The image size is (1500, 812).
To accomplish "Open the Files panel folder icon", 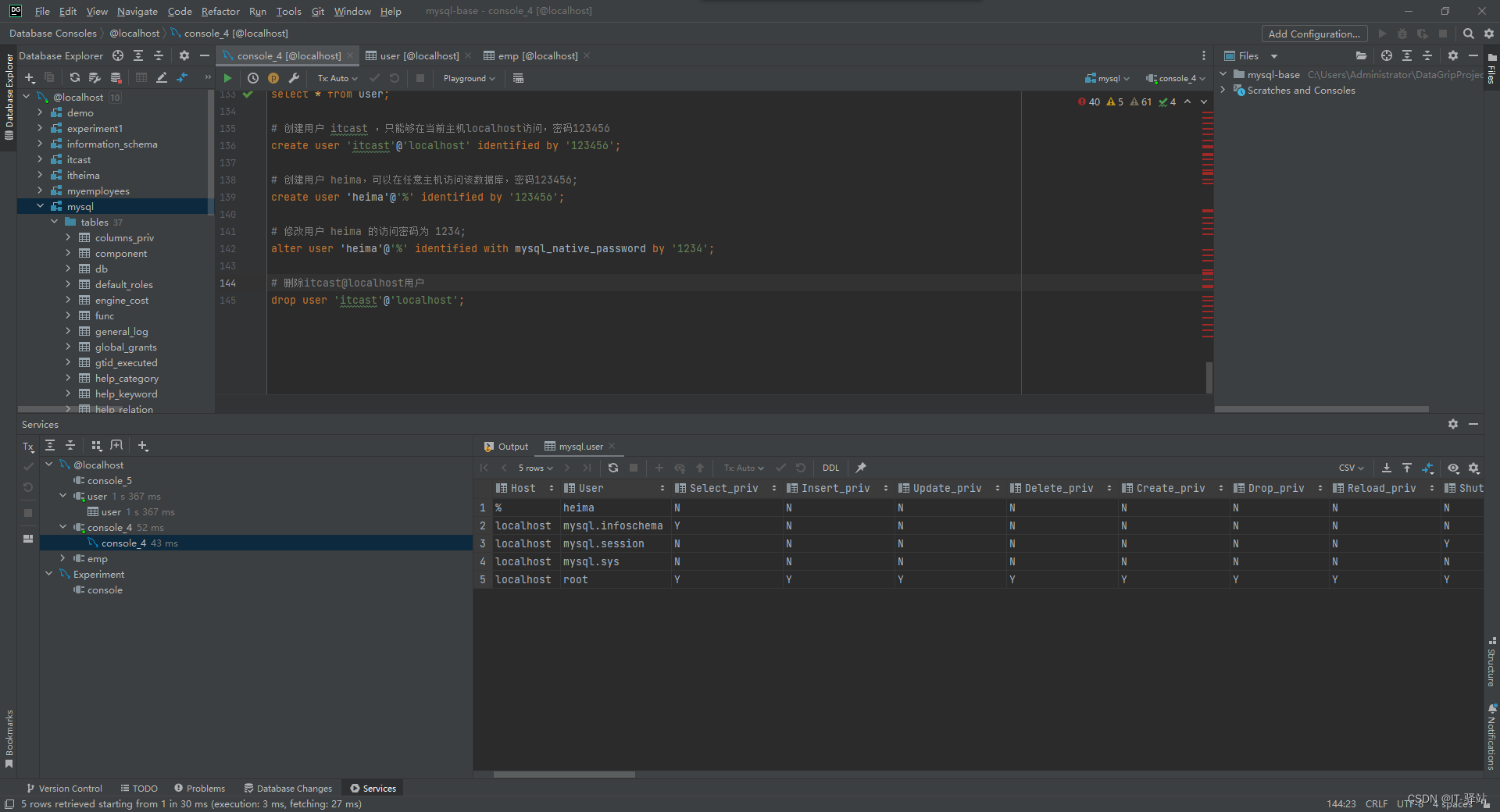I will [x=1361, y=55].
